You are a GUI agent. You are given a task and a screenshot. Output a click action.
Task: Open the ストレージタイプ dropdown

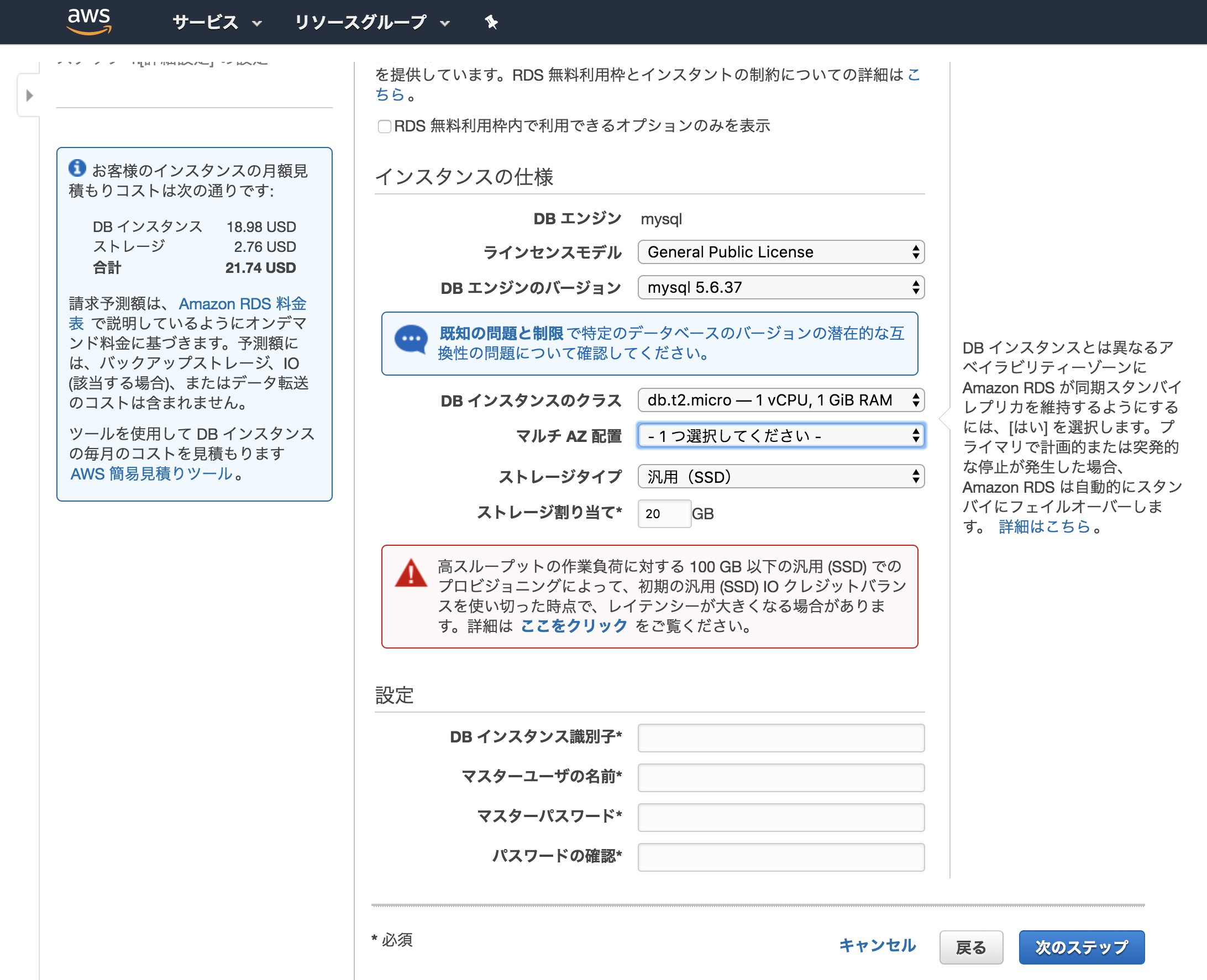pos(780,477)
